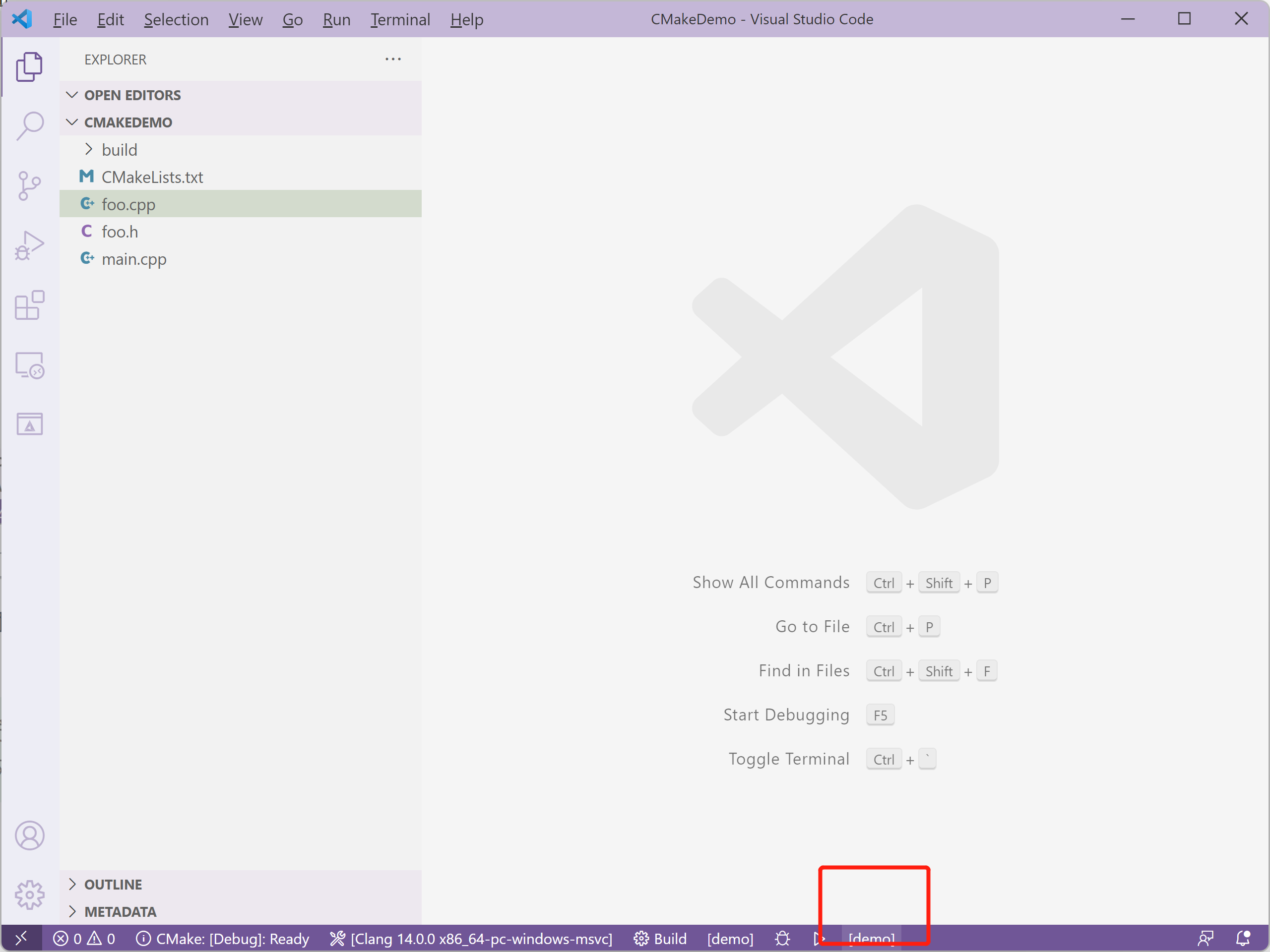The height and width of the screenshot is (952, 1270).
Task: Open foo.cpp in the explorer
Action: pos(241,204)
